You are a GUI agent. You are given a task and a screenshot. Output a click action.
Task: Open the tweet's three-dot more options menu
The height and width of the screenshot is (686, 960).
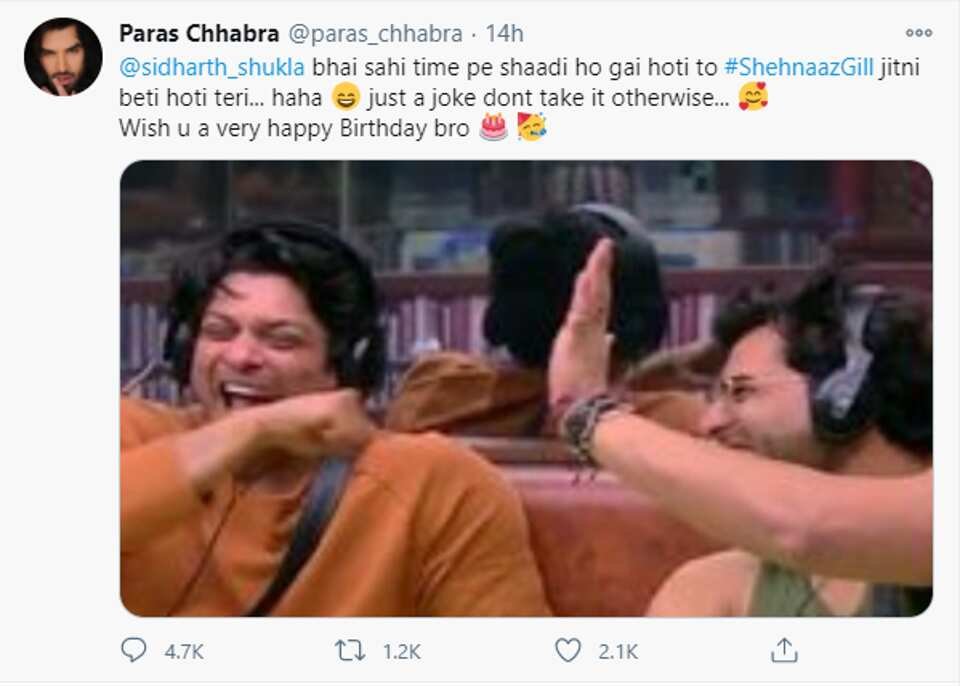tap(917, 33)
